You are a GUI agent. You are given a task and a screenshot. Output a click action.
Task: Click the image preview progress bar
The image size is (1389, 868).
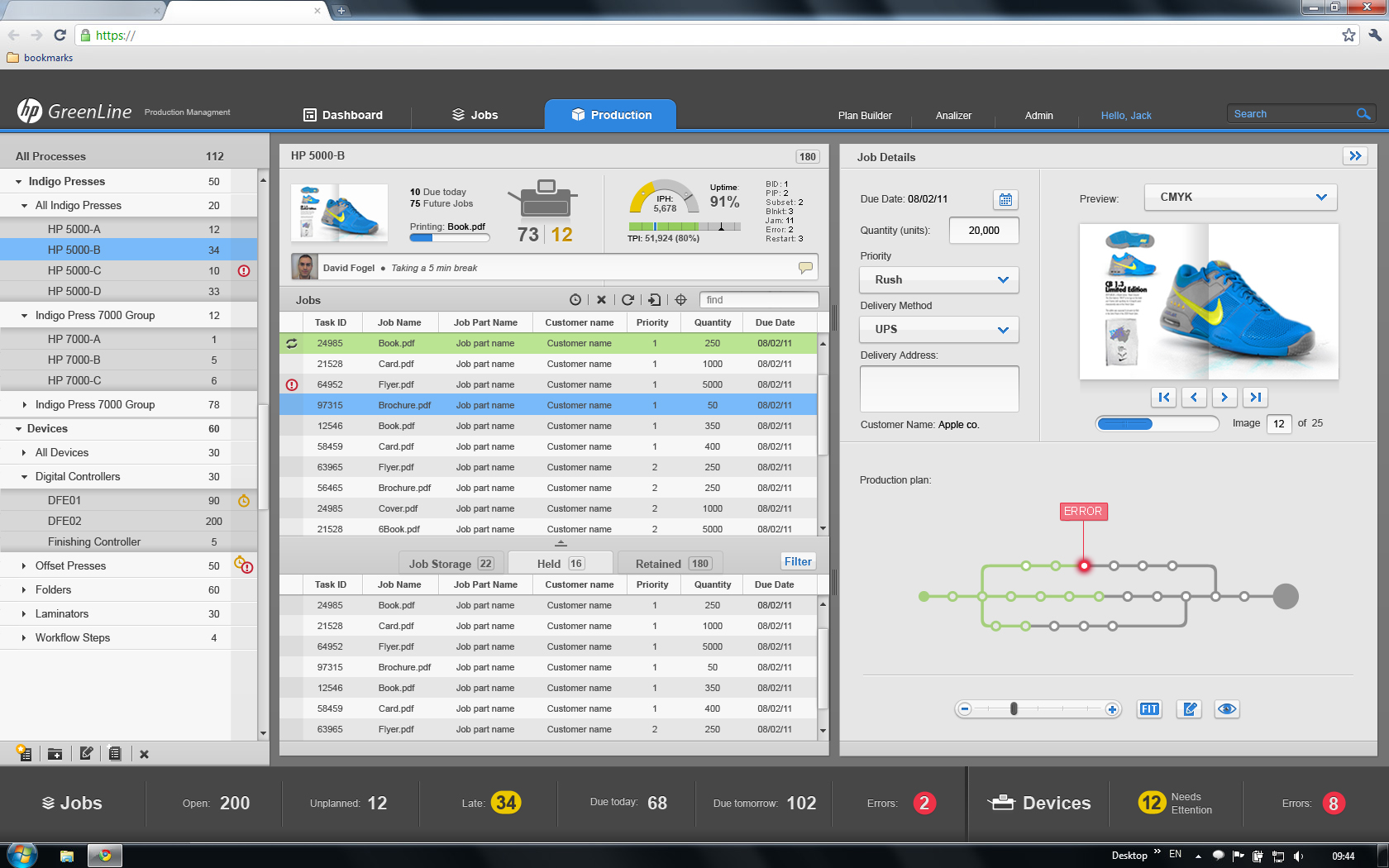click(x=1157, y=423)
